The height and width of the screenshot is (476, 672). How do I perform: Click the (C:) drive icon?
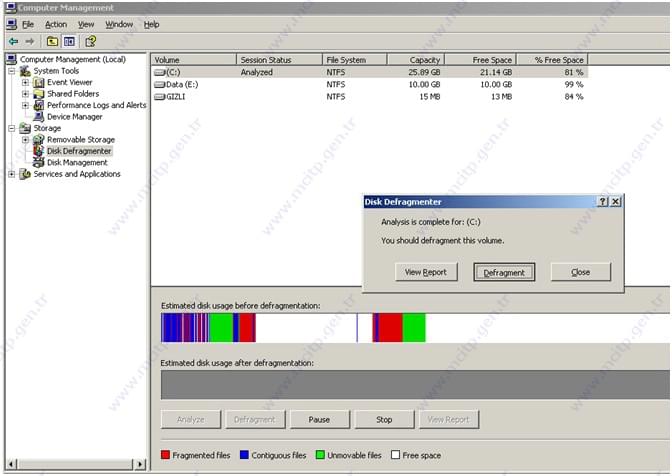click(x=160, y=72)
